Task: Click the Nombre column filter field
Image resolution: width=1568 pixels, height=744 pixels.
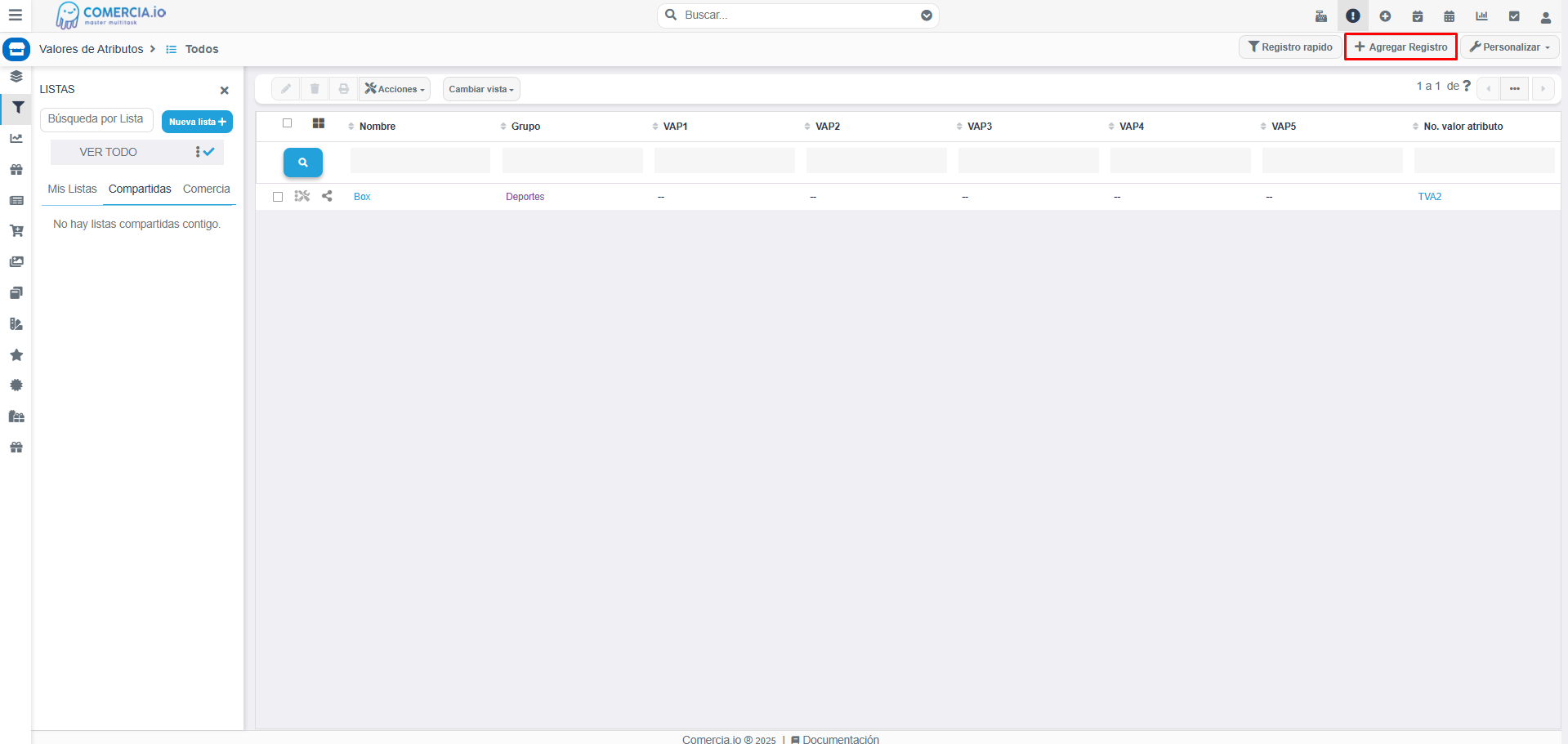Action: pos(420,161)
